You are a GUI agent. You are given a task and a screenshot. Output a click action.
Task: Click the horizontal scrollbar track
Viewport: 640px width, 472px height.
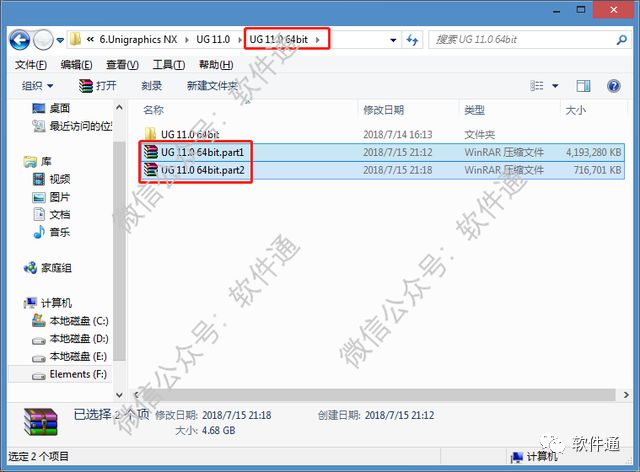(x=379, y=395)
